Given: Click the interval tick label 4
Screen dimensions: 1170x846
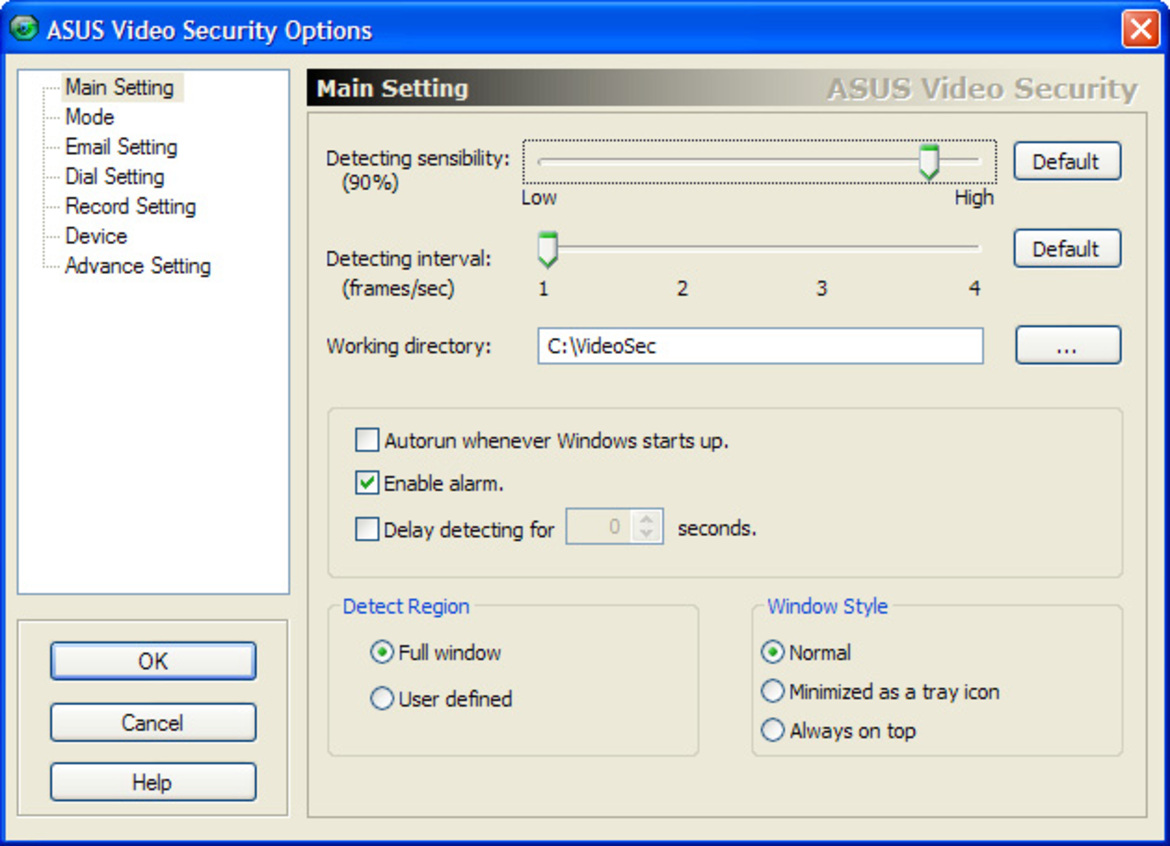Looking at the screenshot, I should (975, 289).
